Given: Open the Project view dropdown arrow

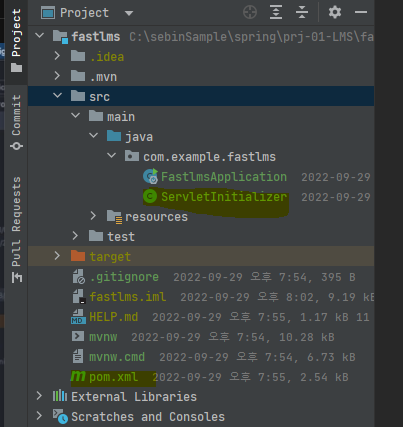Looking at the screenshot, I should (129, 13).
